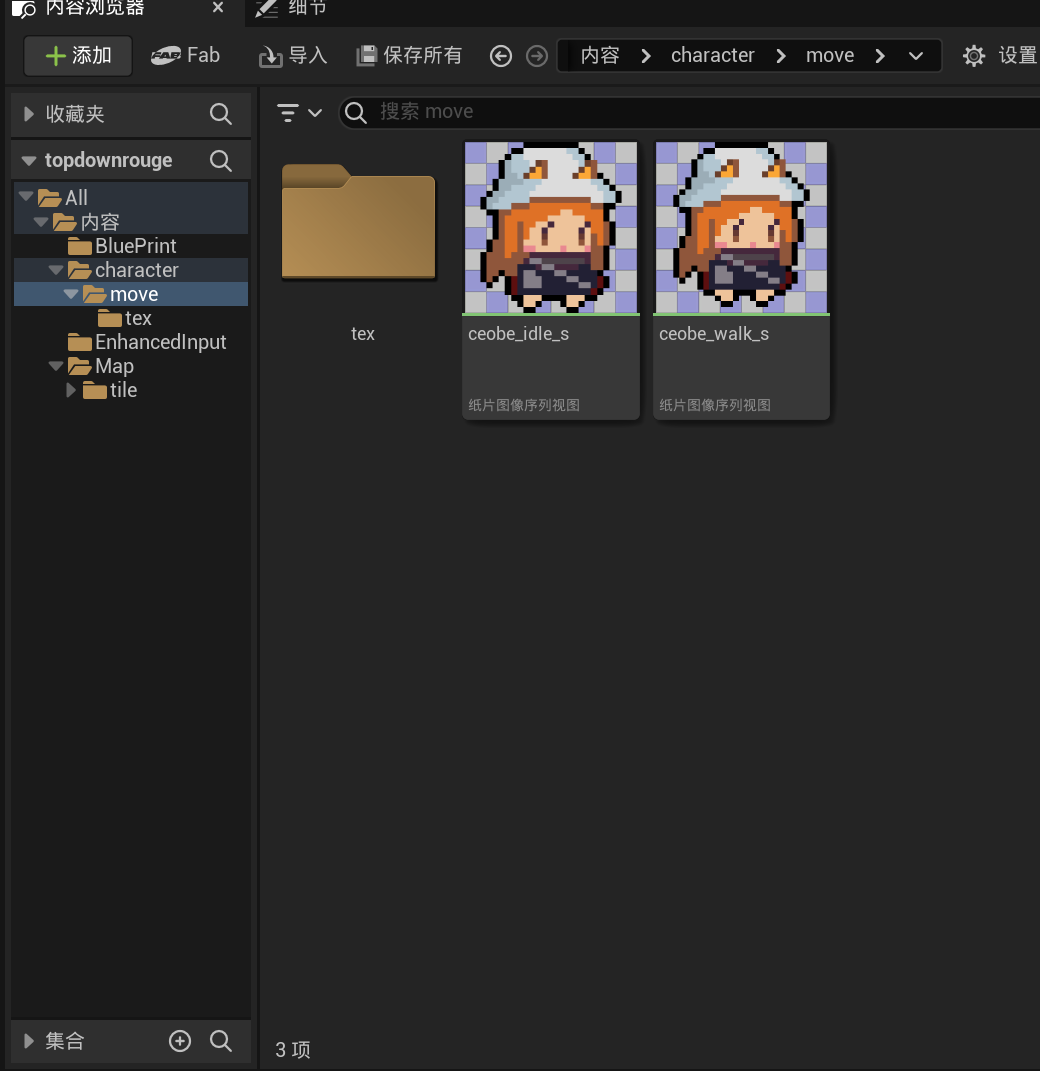Select the move folder in tree

[x=131, y=294]
